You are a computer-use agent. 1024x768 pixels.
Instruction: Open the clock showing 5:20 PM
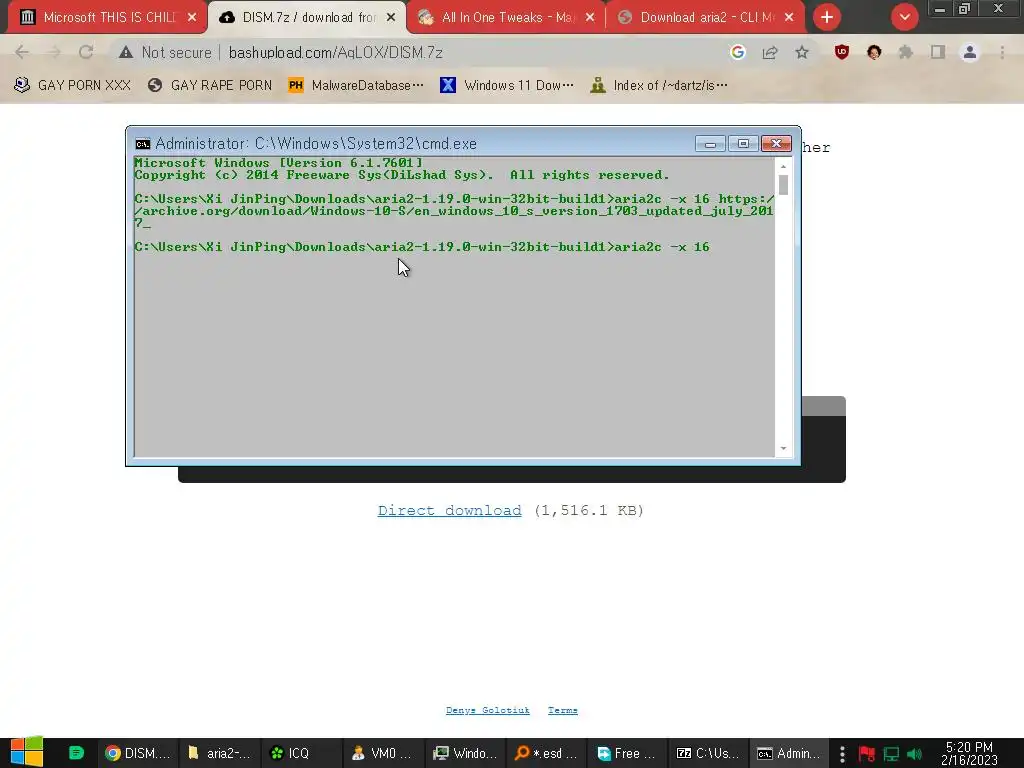click(969, 753)
